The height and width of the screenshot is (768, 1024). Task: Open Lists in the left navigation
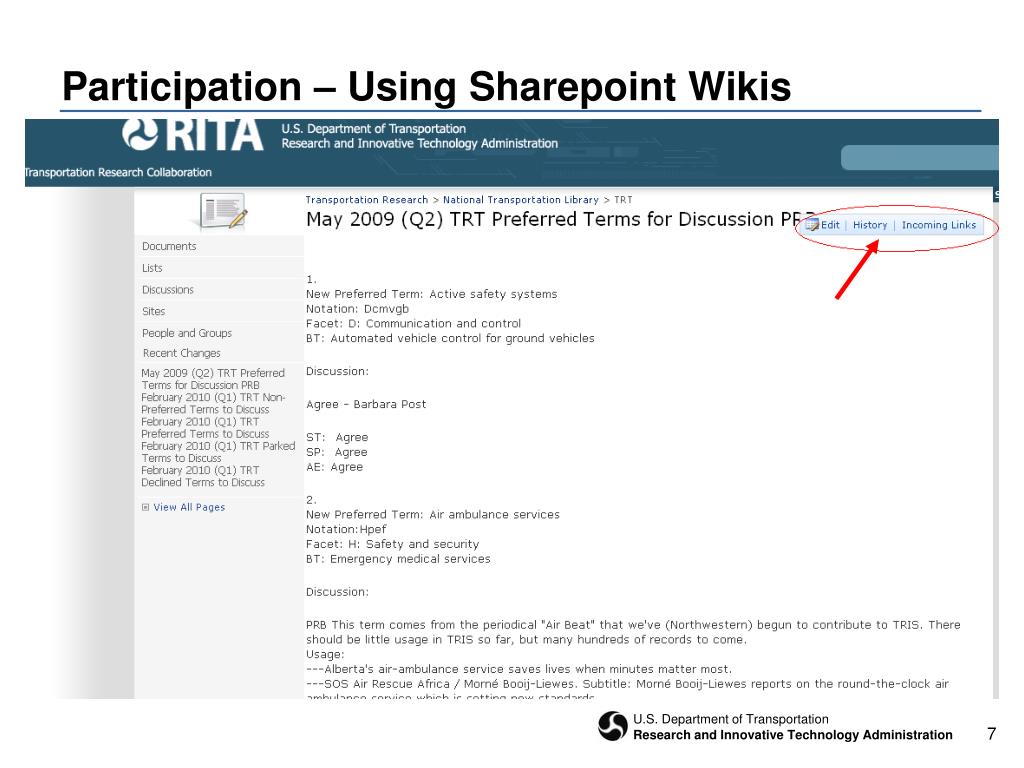tap(152, 268)
